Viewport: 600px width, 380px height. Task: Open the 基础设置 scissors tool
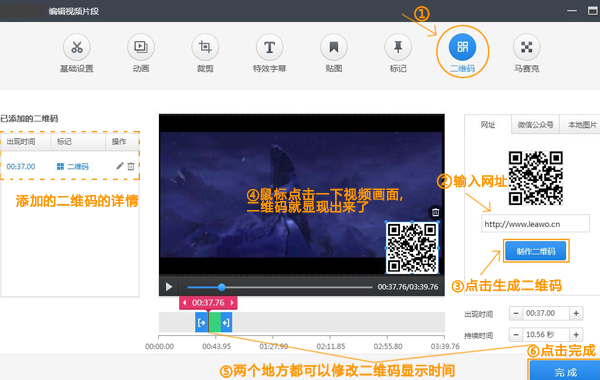click(x=77, y=47)
